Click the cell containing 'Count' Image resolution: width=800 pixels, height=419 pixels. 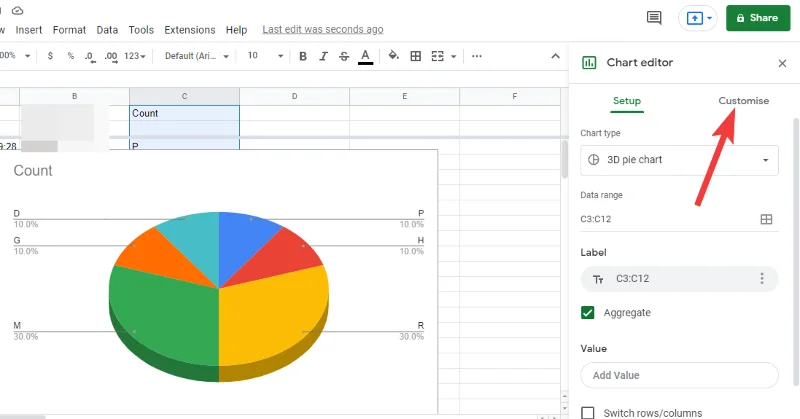click(184, 113)
